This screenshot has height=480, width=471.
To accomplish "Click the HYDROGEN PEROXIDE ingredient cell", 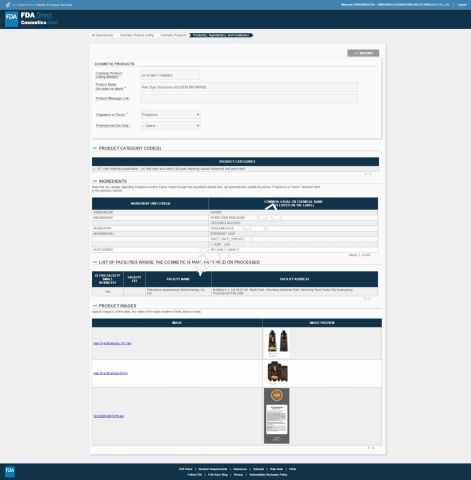I will pyautogui.click(x=293, y=218).
